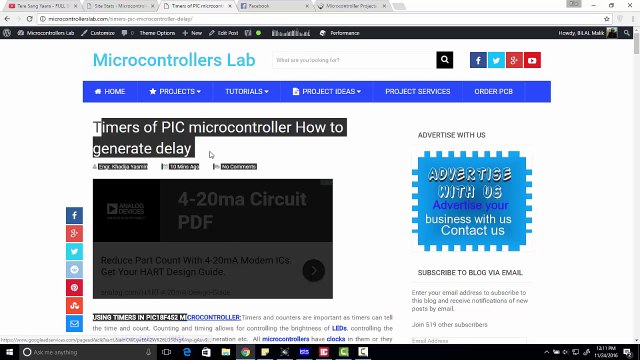This screenshot has width=640, height=360.
Task: Click the No Comments link
Action: [239, 167]
